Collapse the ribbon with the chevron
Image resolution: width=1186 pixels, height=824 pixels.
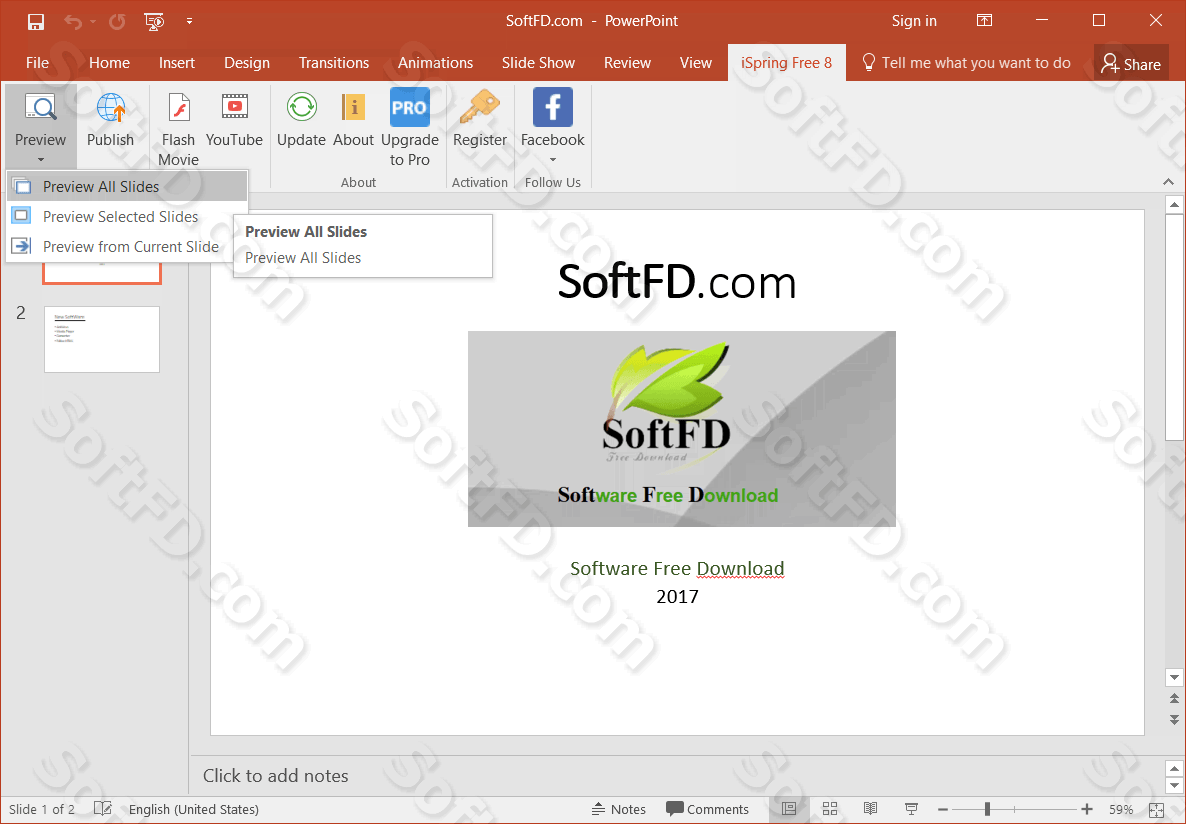(x=1169, y=182)
